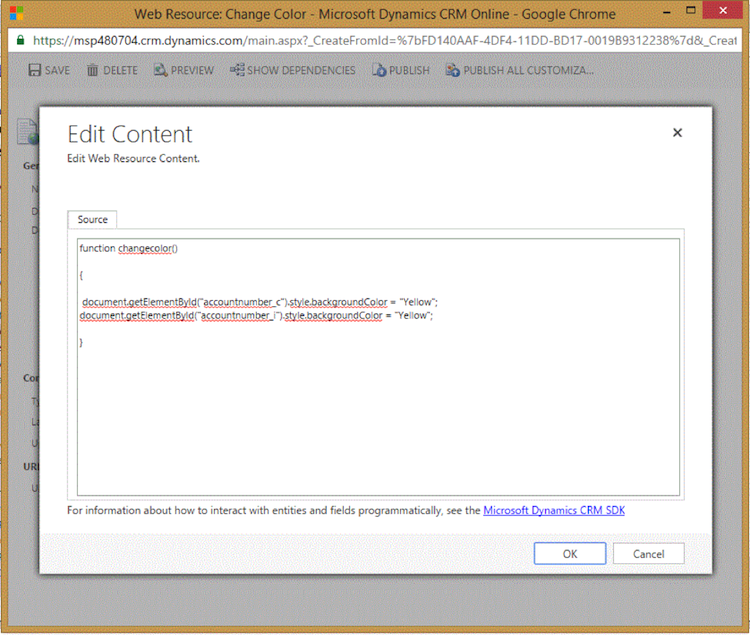The width and height of the screenshot is (750, 635).
Task: Click the Publish document icon
Action: (x=379, y=70)
